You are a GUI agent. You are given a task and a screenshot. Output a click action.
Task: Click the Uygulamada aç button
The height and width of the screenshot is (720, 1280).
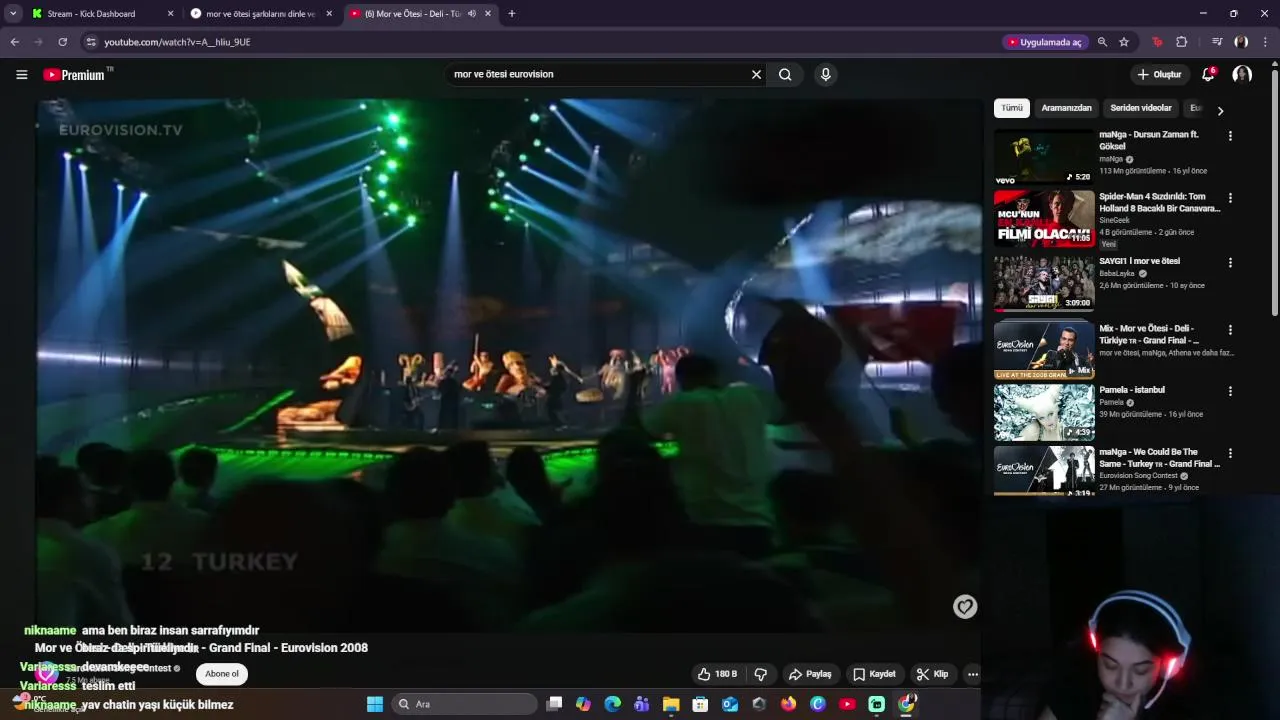[1045, 42]
